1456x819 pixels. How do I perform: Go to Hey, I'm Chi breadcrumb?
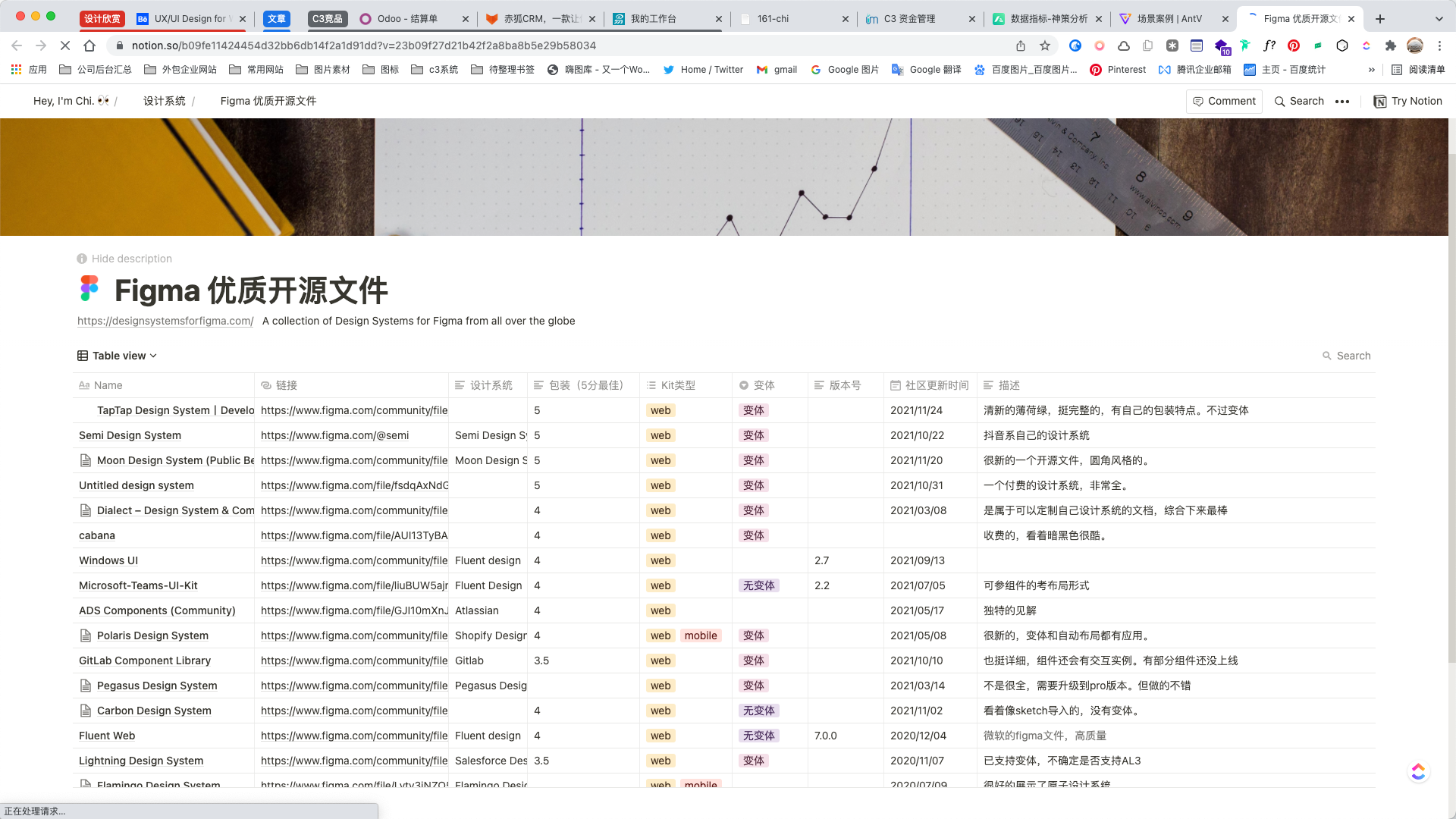71,101
